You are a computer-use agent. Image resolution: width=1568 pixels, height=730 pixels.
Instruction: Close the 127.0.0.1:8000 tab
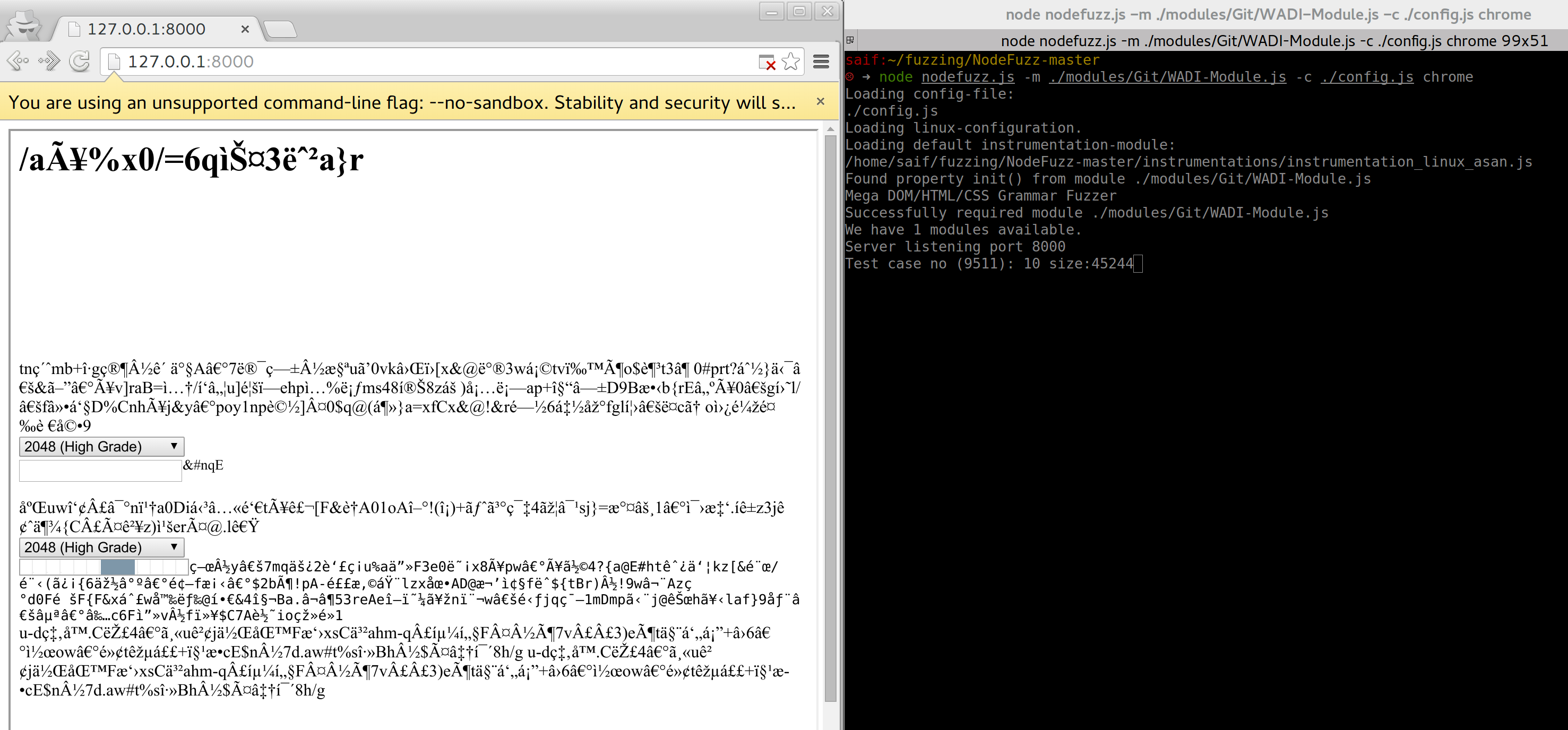point(245,29)
